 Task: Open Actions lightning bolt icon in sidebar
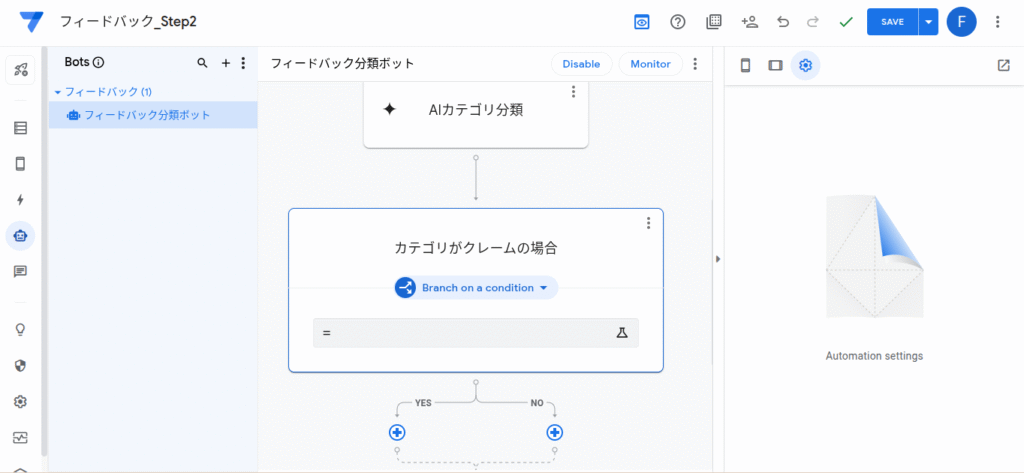[20, 200]
